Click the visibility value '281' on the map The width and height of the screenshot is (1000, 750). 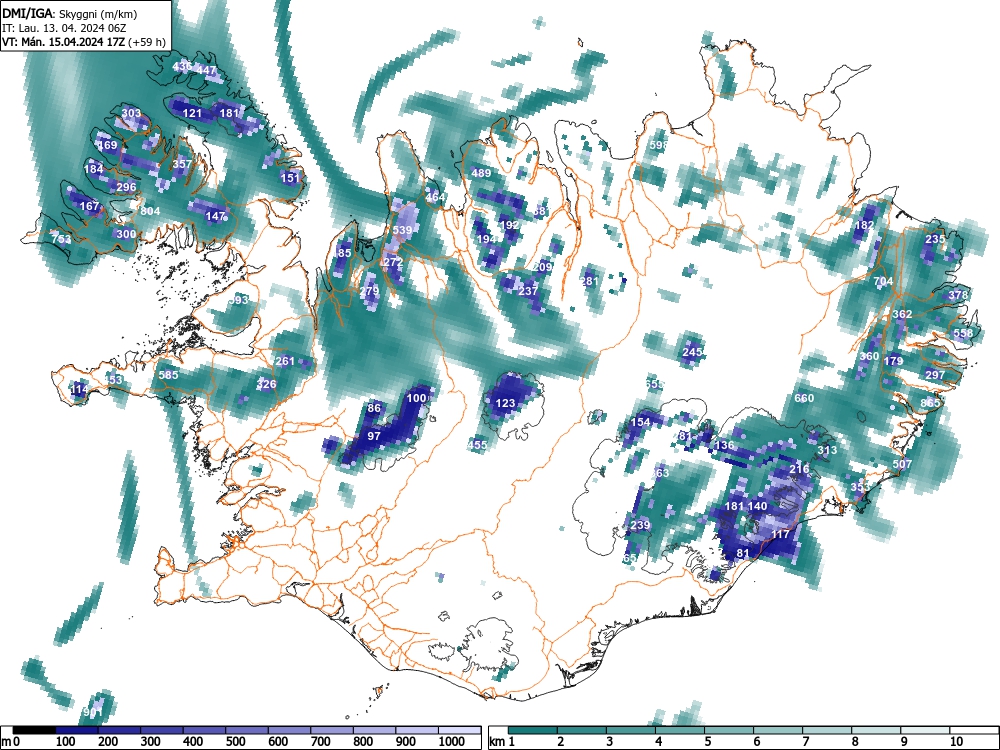[590, 281]
